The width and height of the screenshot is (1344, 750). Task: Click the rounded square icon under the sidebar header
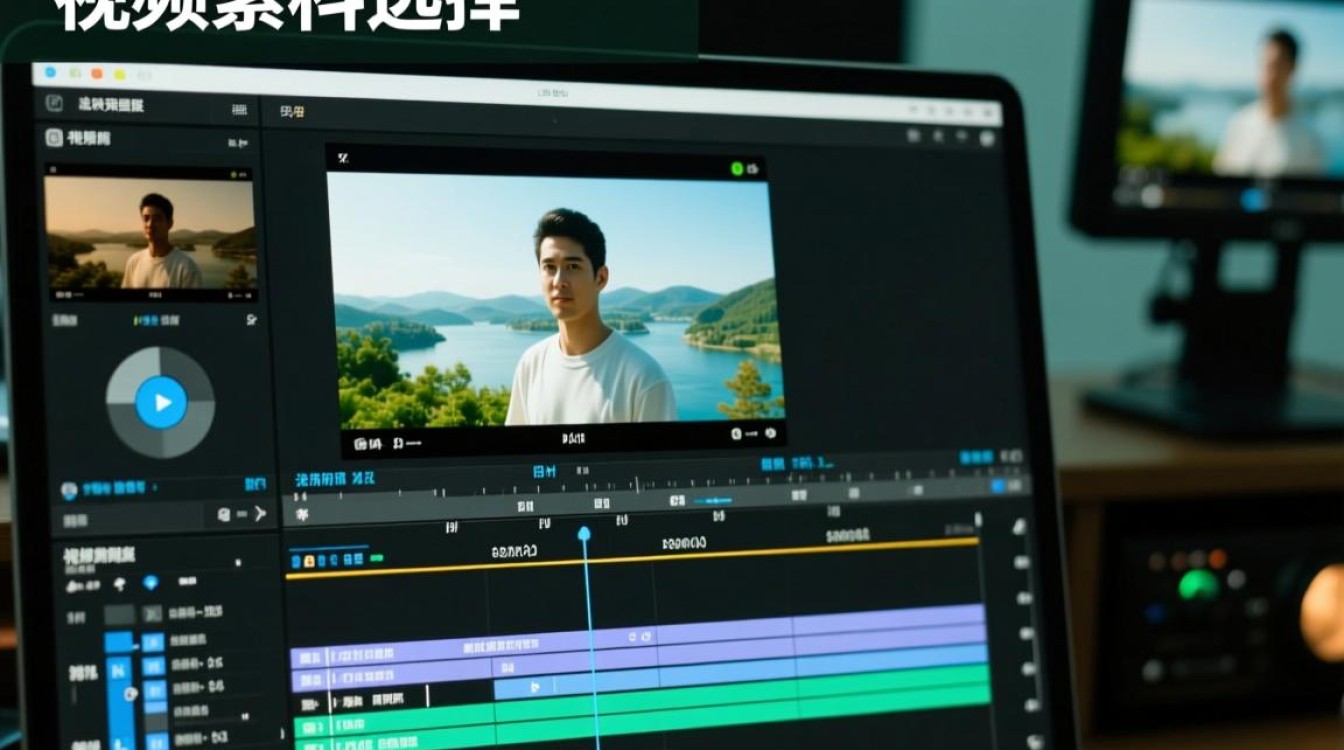tap(54, 139)
